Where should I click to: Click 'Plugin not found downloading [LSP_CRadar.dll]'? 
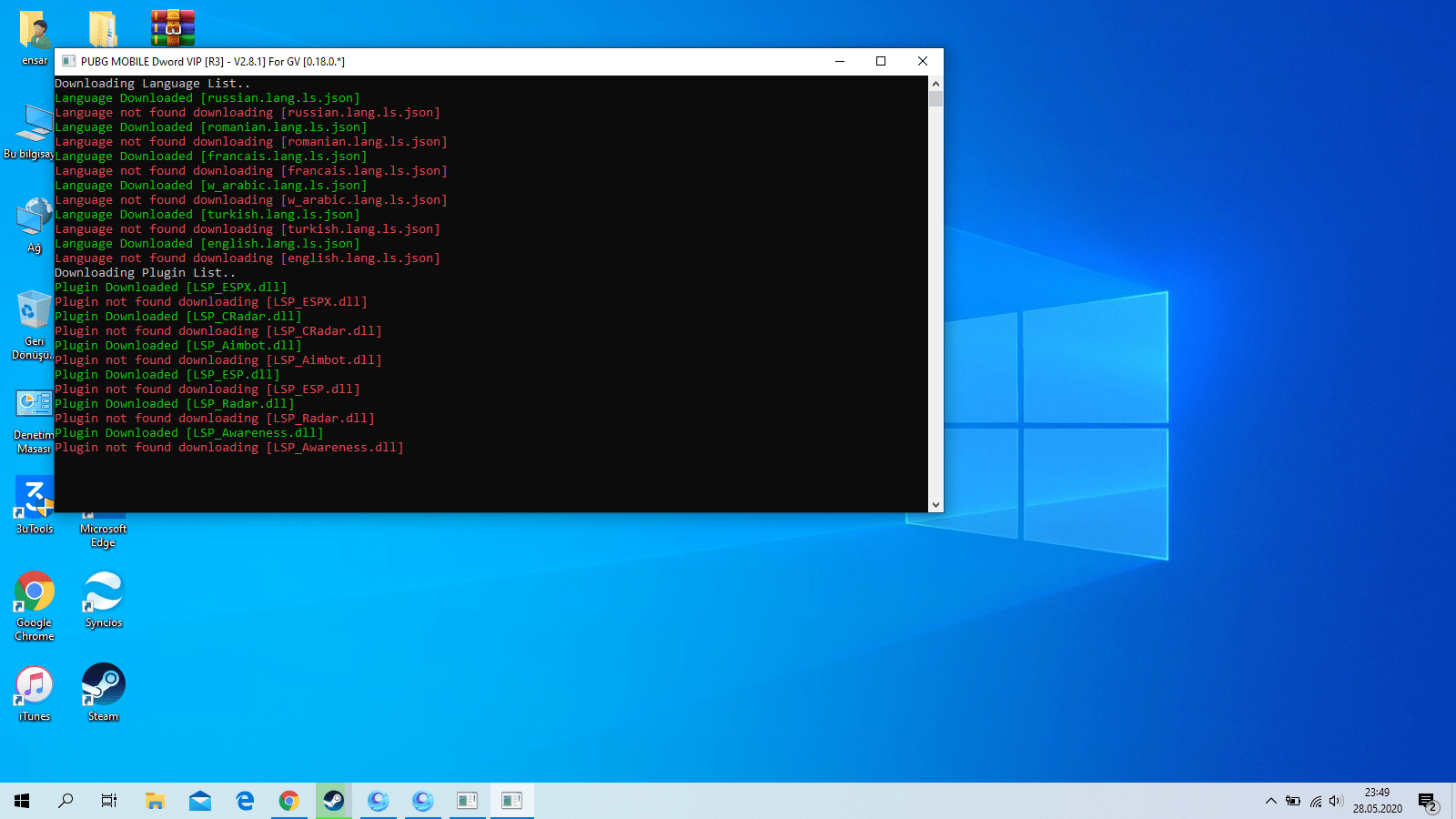pyautogui.click(x=218, y=331)
